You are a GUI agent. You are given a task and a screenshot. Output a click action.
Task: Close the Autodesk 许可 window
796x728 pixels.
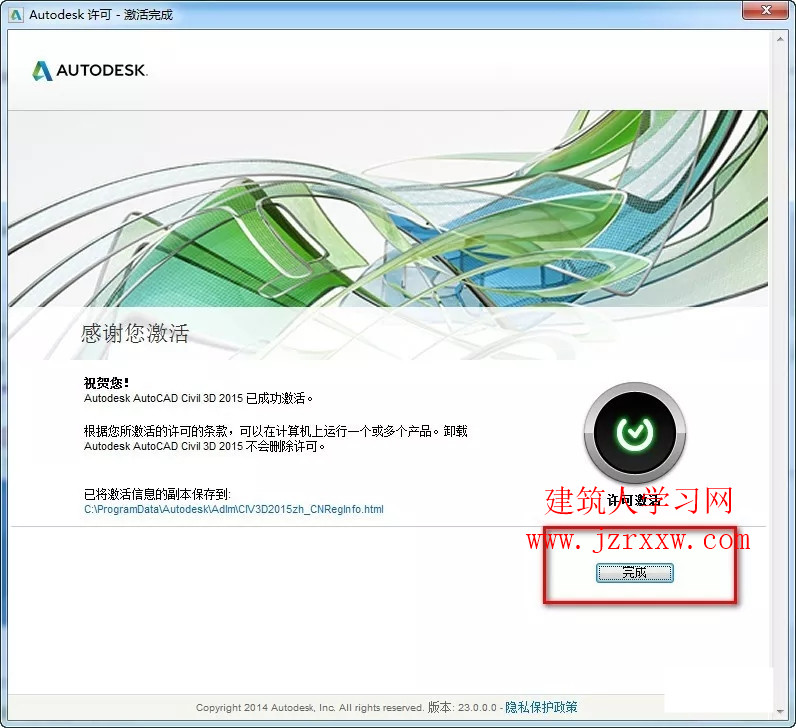point(767,10)
